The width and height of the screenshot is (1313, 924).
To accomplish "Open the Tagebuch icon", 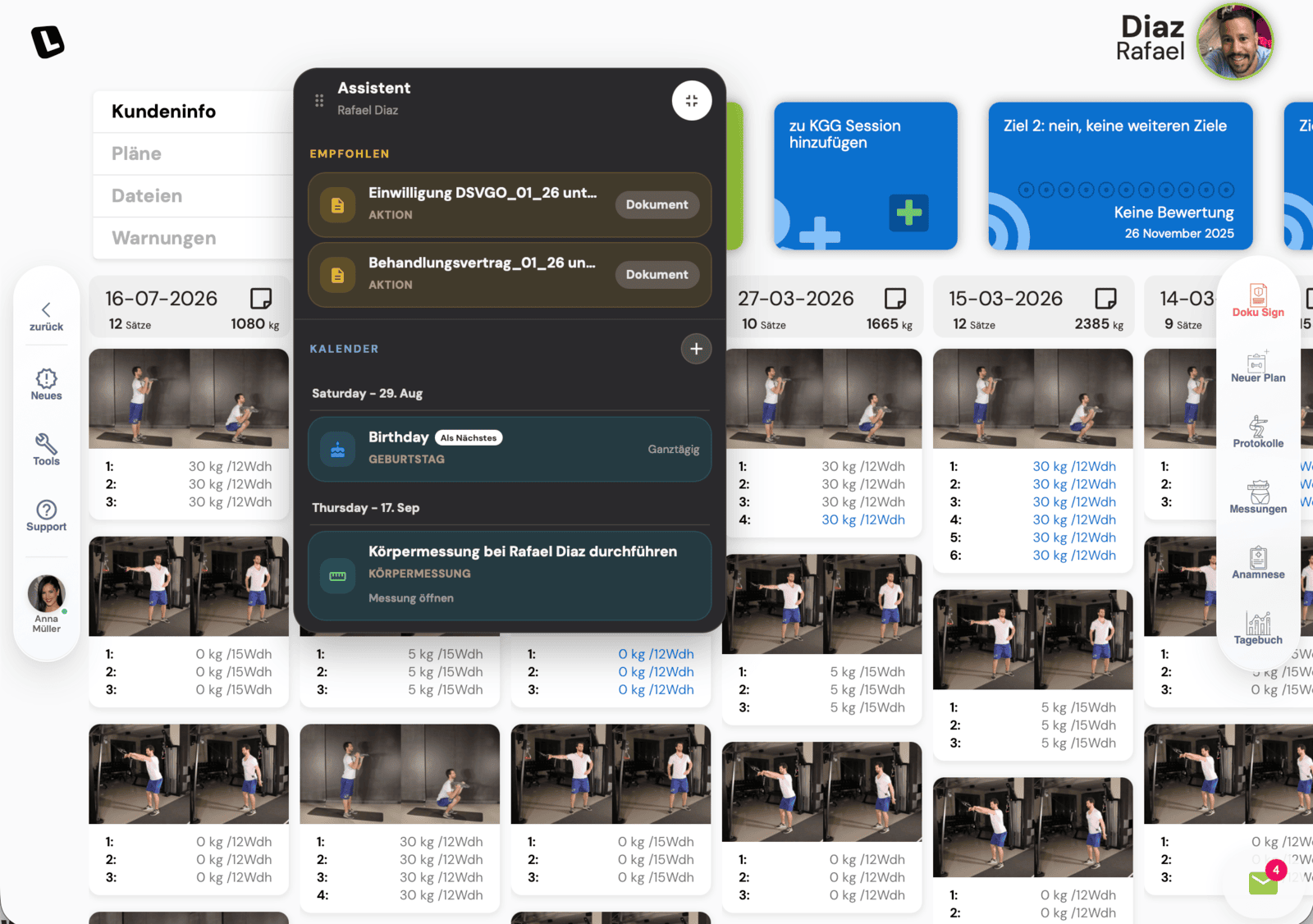I will click(1258, 629).
